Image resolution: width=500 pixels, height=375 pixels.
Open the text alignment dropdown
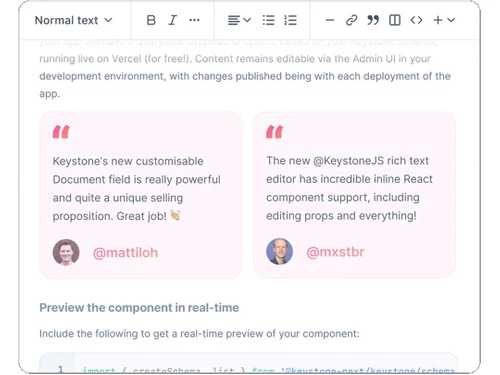(239, 20)
